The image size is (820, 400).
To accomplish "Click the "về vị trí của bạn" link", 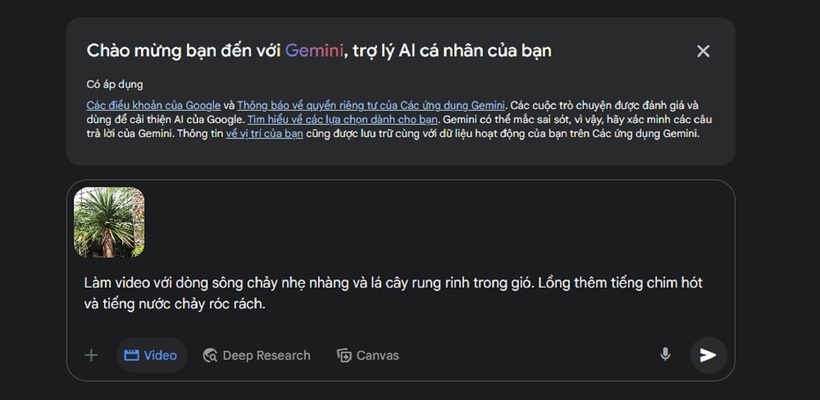I will (x=264, y=133).
